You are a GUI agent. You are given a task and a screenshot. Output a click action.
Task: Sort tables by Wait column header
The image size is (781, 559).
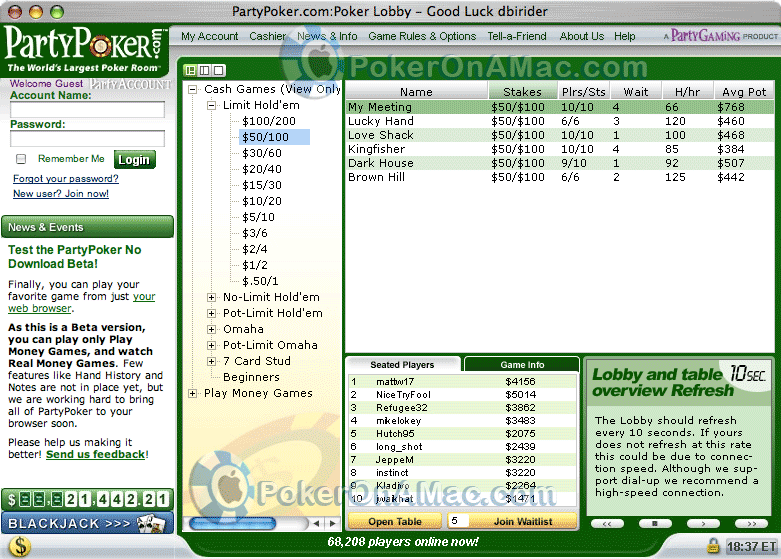tap(636, 92)
